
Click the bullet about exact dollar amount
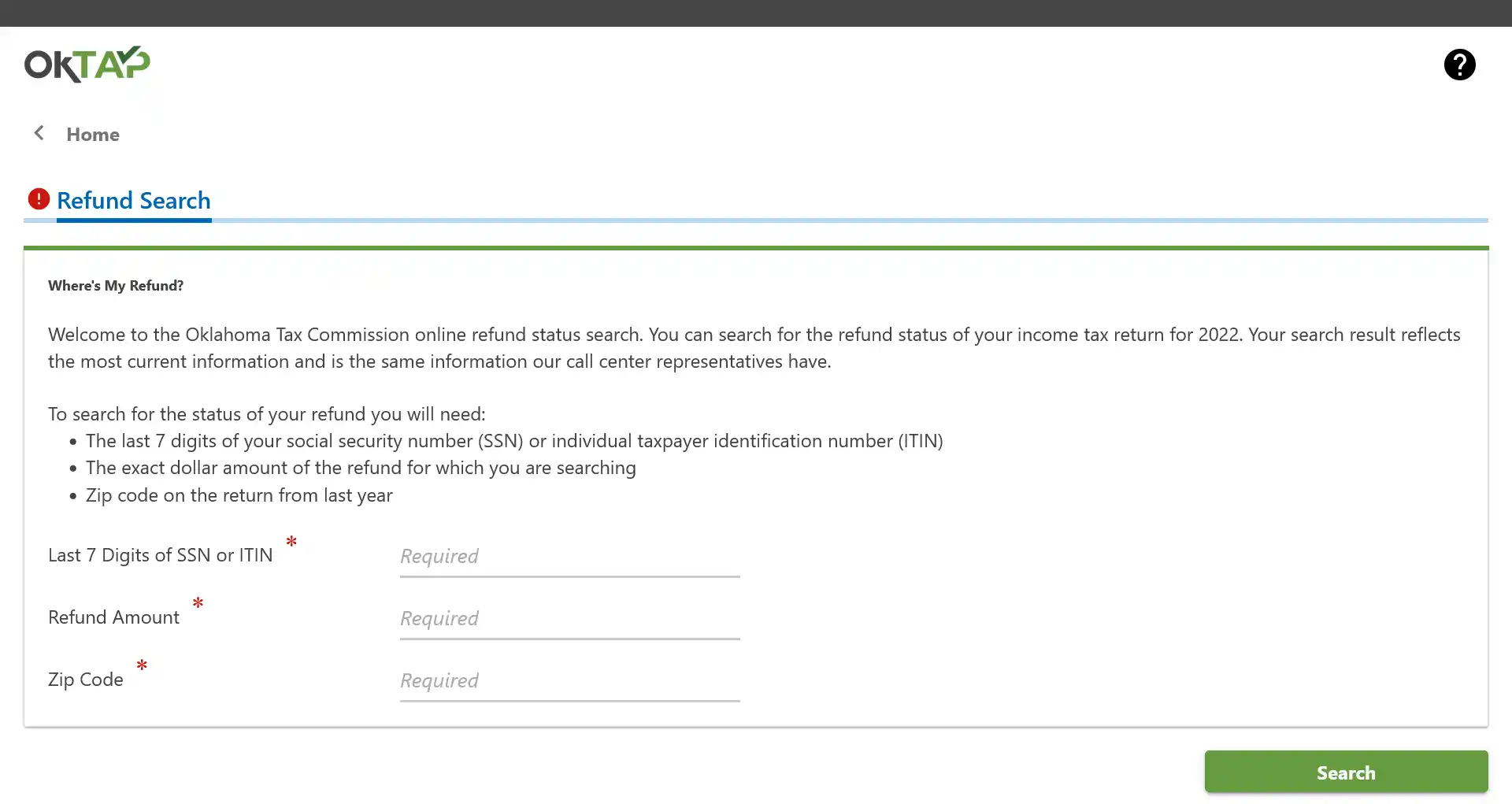pos(361,468)
